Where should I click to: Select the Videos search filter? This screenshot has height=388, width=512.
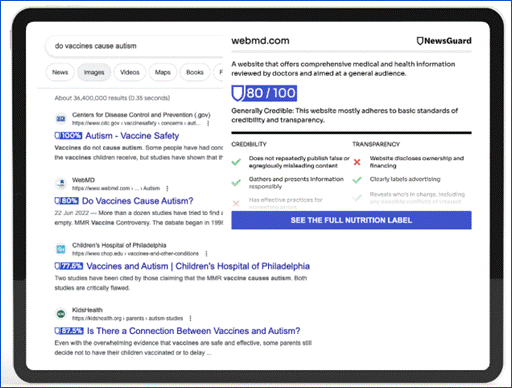click(x=130, y=72)
